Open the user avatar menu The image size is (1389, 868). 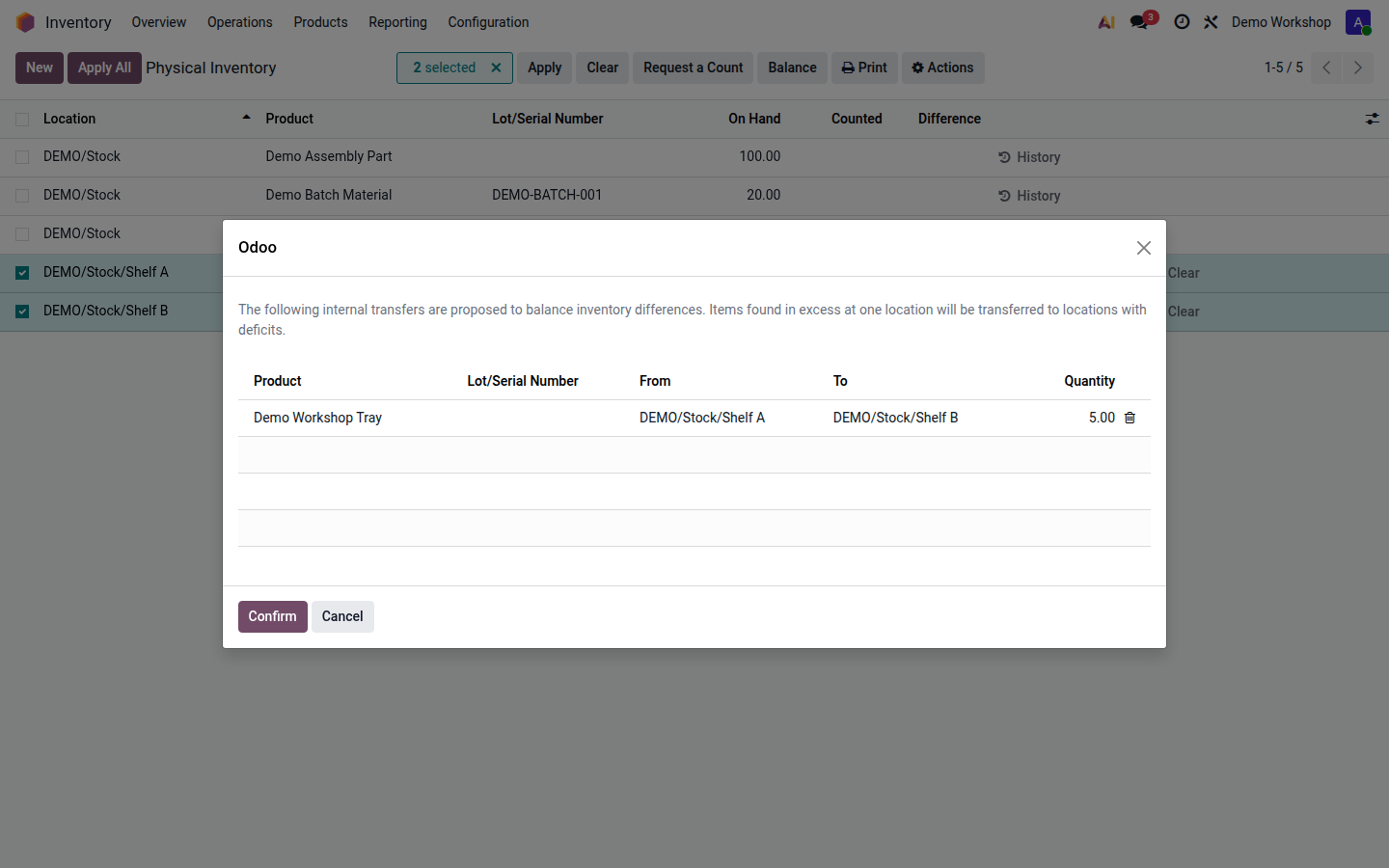1358,22
